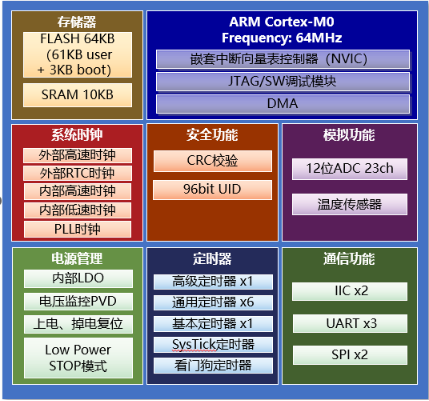Select the SPI x2 block
Viewport: 429px width, 401px height.
[x=350, y=355]
